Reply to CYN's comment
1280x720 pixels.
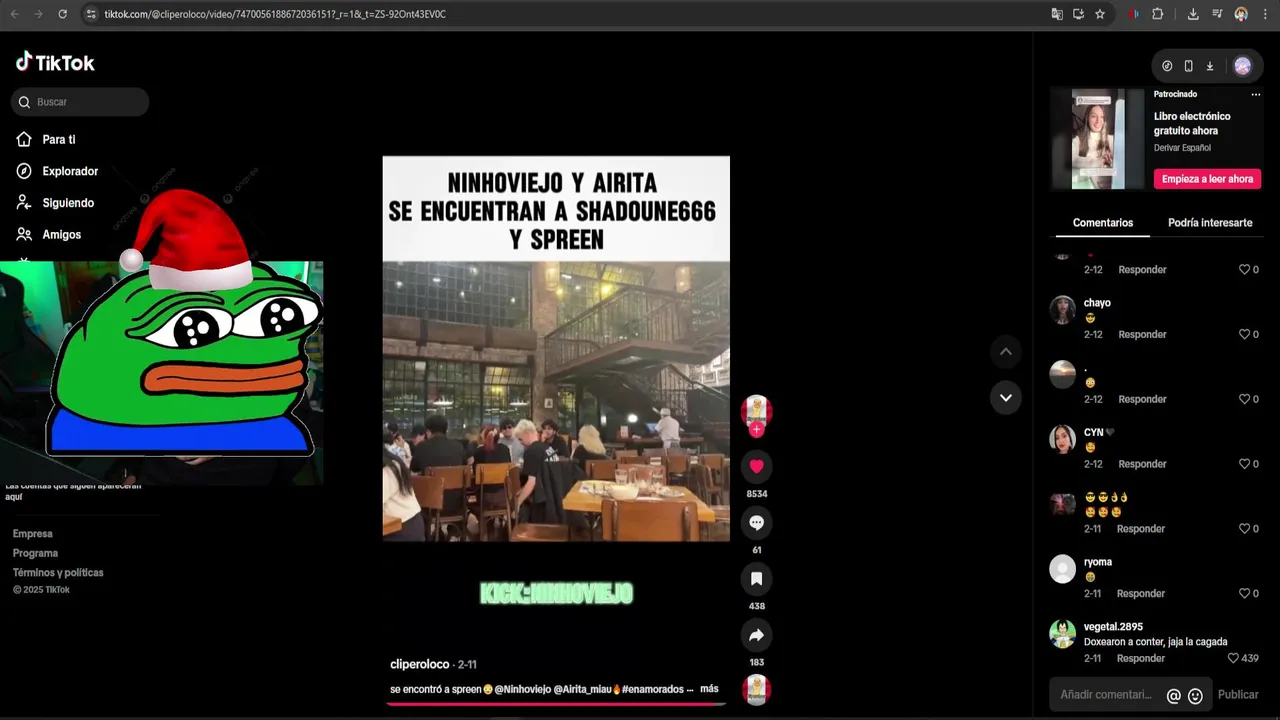point(1142,464)
